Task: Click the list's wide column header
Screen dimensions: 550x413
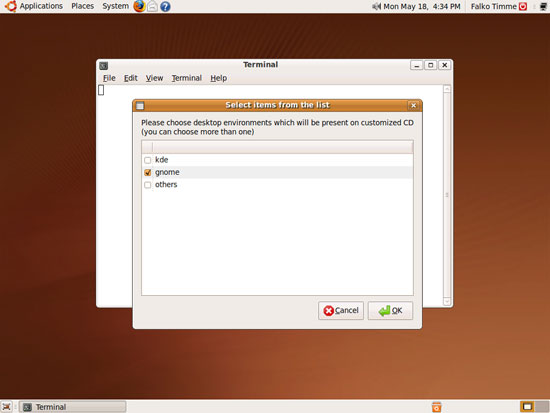Action: click(283, 147)
